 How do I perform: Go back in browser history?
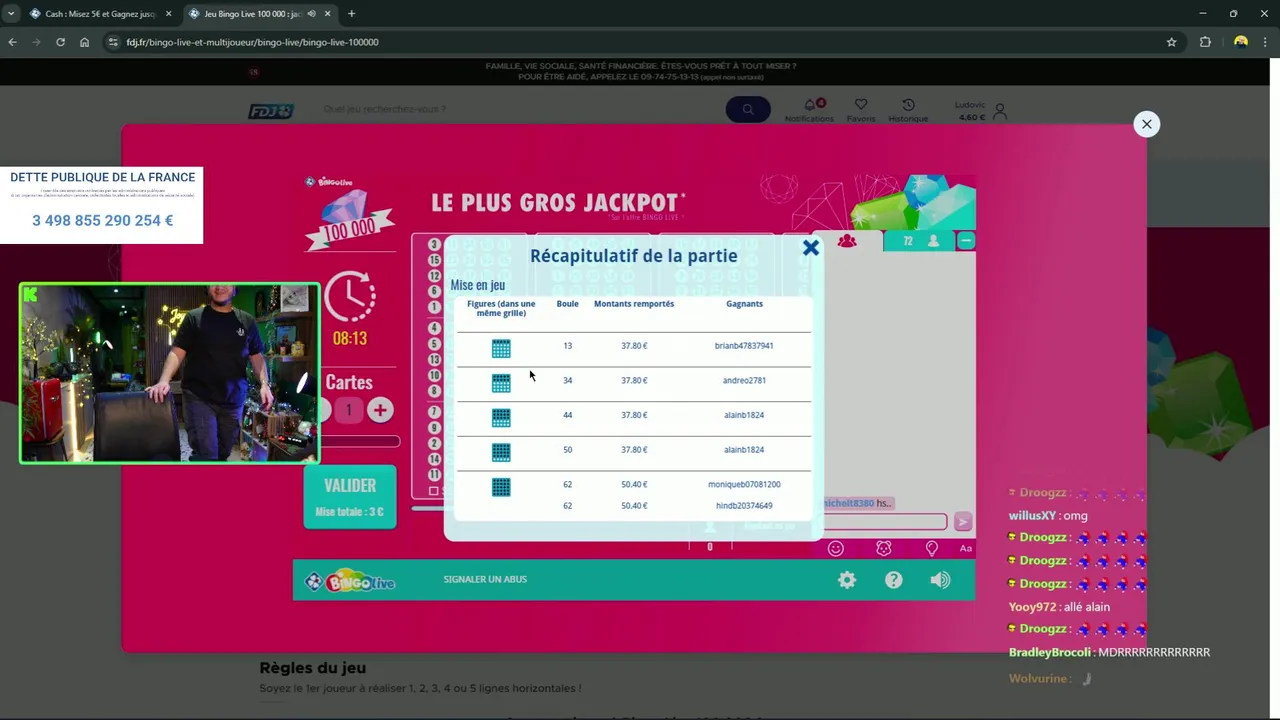[13, 42]
